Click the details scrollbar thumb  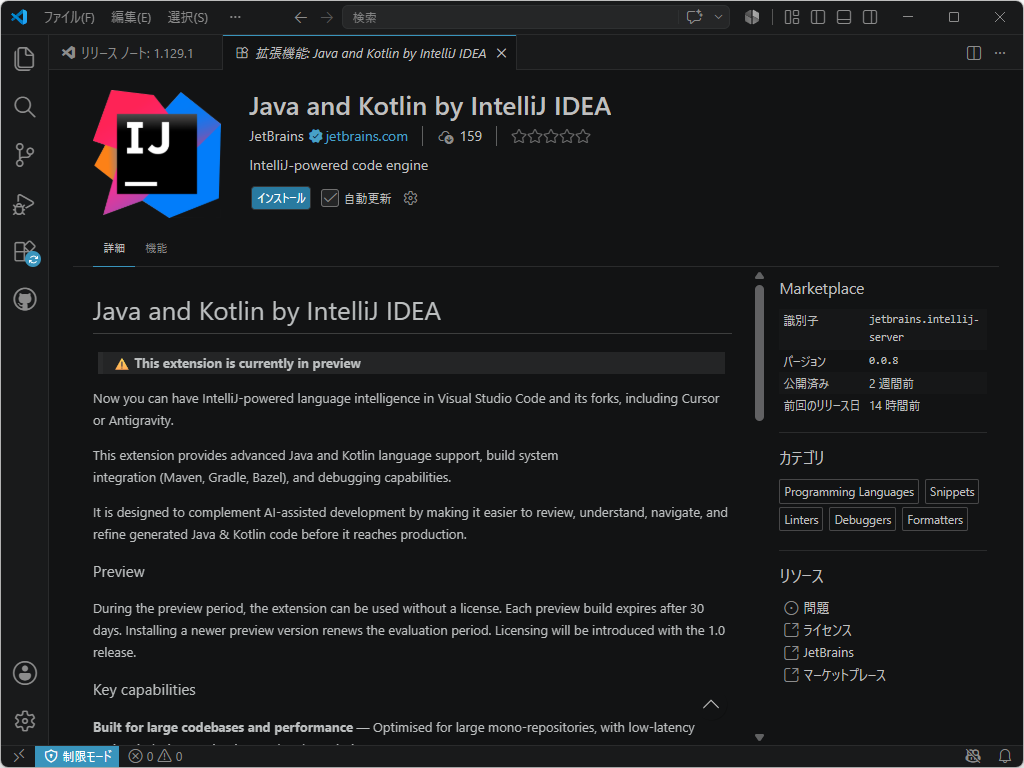pyautogui.click(x=759, y=353)
